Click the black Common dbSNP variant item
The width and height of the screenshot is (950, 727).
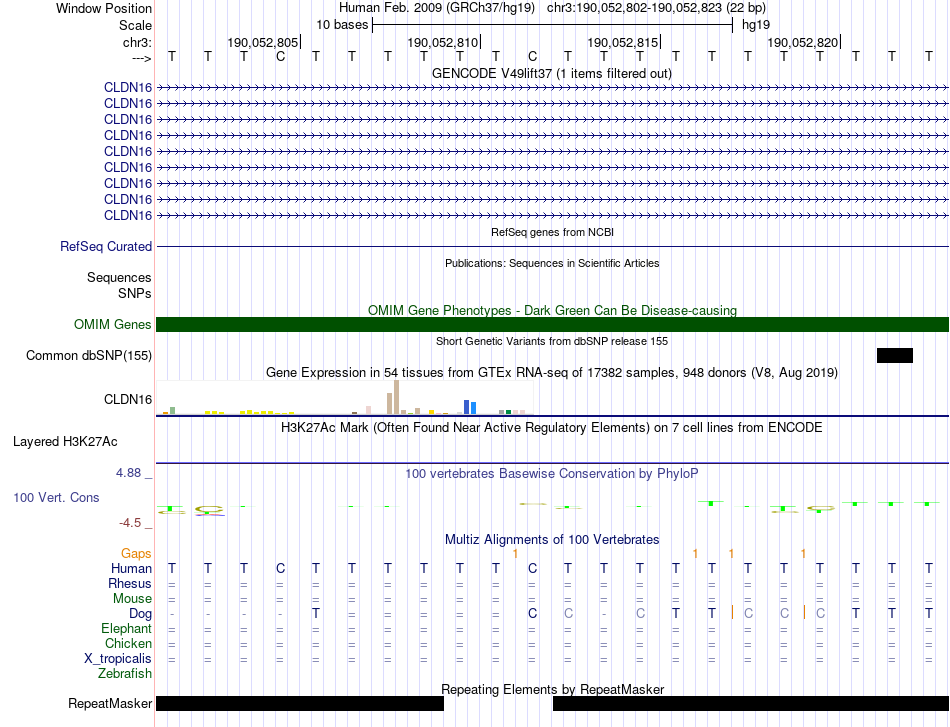[x=894, y=356]
